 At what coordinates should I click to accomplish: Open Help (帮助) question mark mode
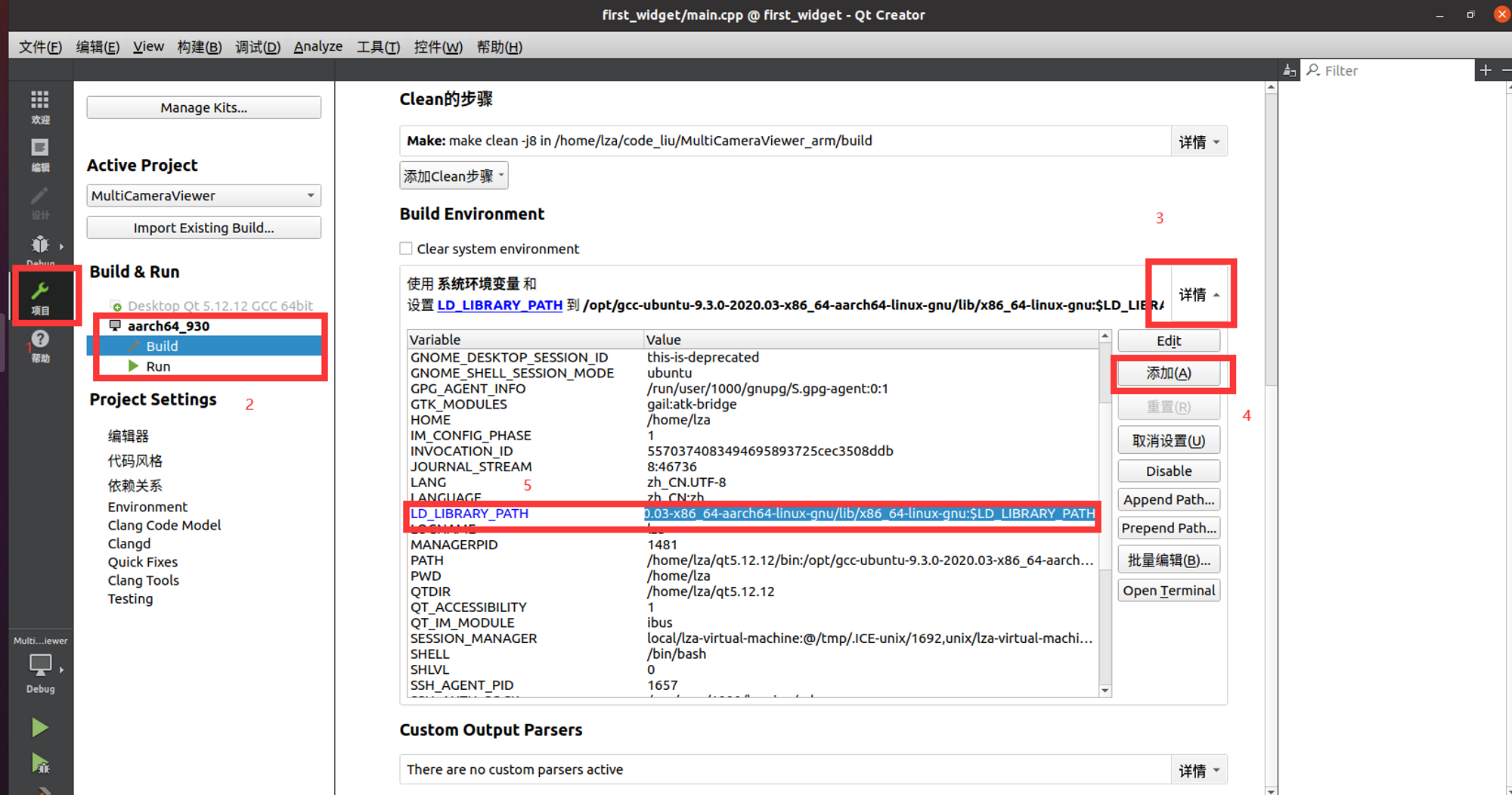pyautogui.click(x=40, y=346)
